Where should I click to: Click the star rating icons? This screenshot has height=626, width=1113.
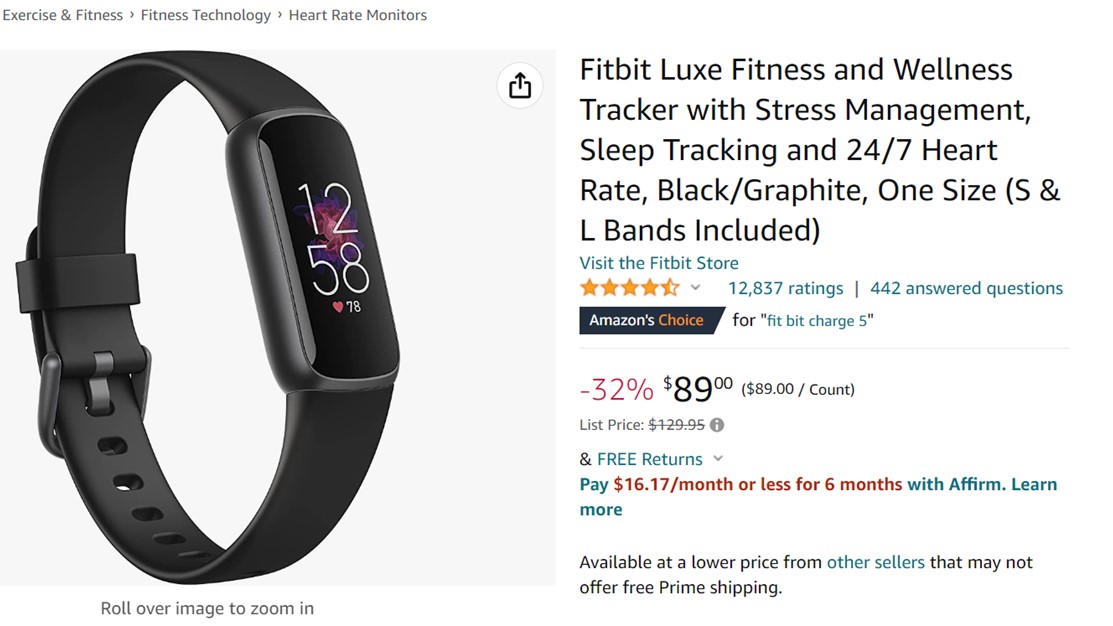point(629,288)
